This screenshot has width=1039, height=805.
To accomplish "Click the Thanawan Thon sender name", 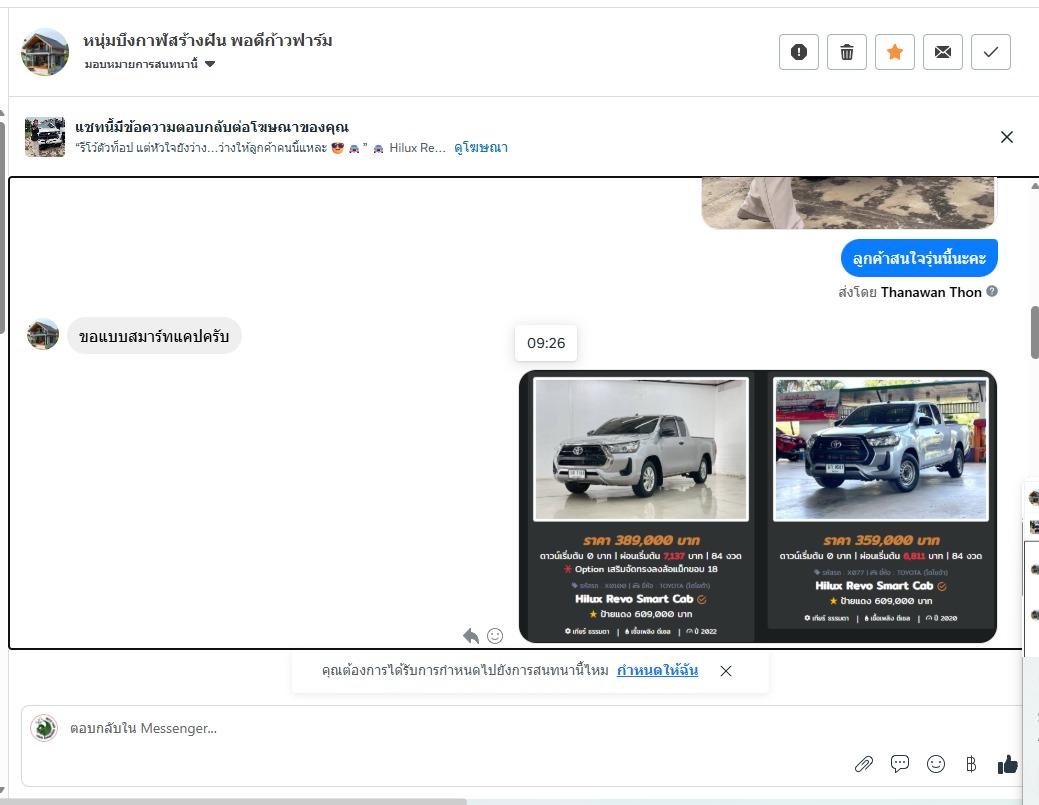I will (x=931, y=292).
